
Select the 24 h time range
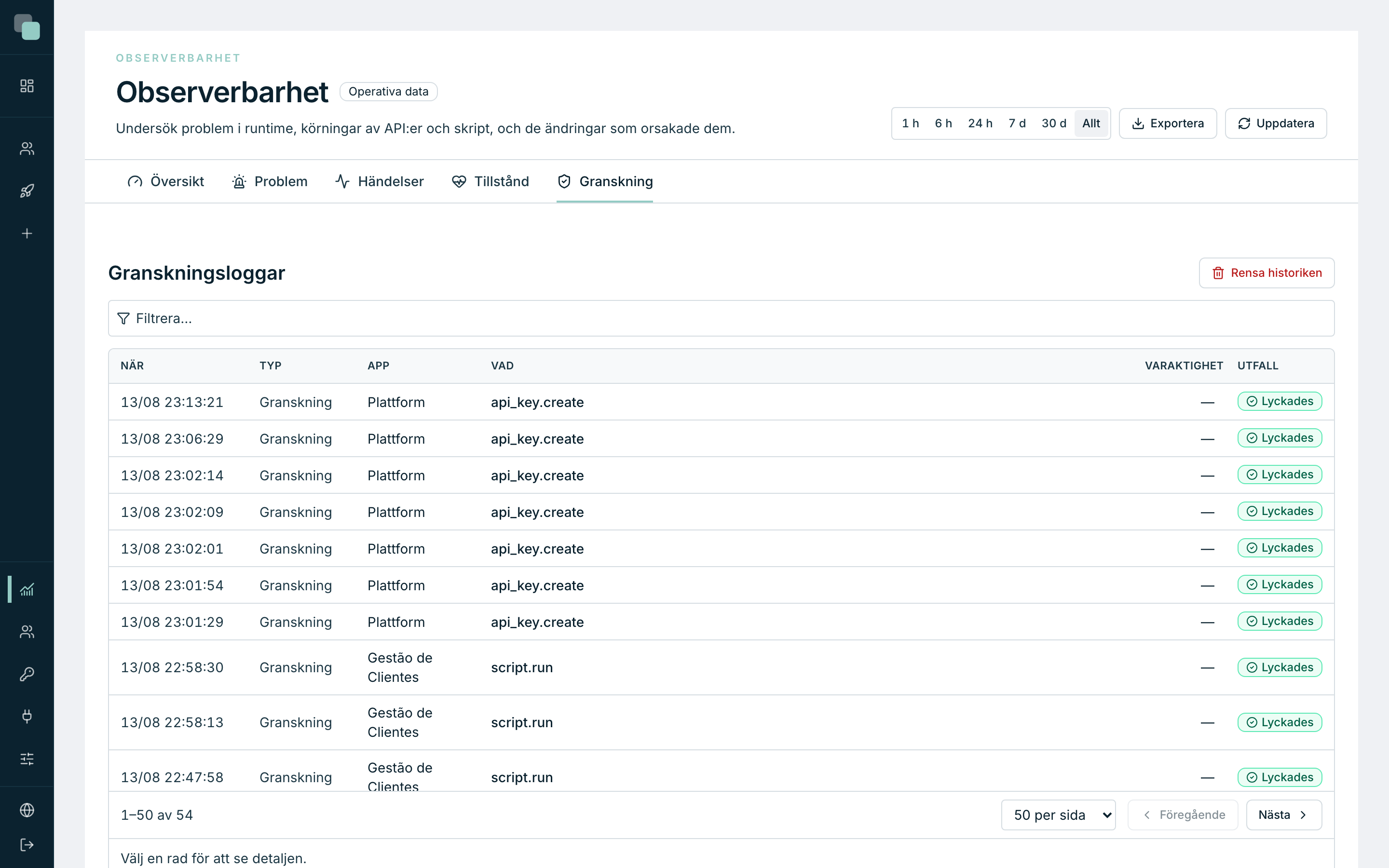pyautogui.click(x=980, y=123)
